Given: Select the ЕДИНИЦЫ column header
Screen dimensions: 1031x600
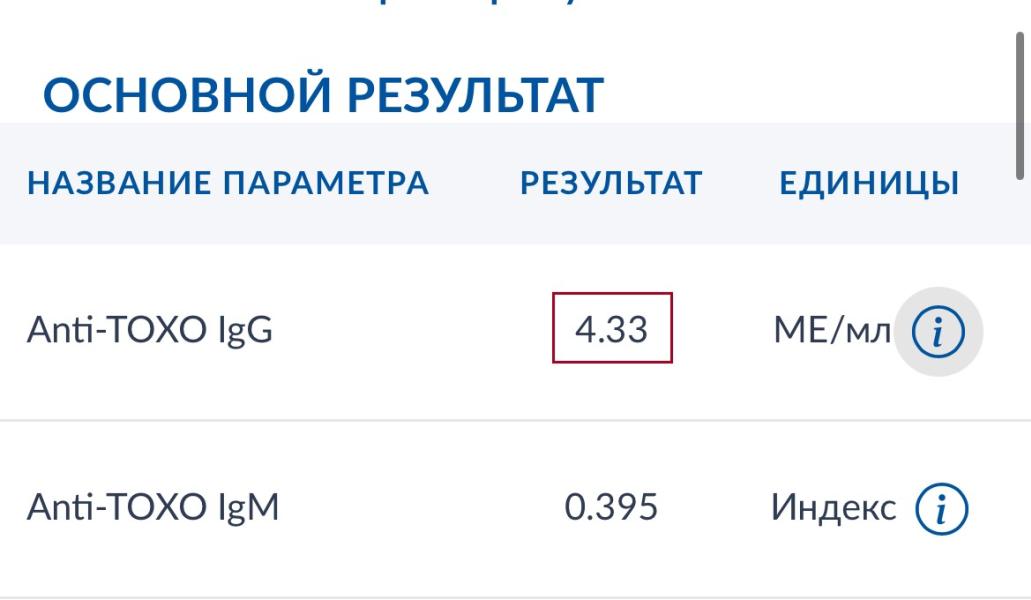Looking at the screenshot, I should coord(869,183).
